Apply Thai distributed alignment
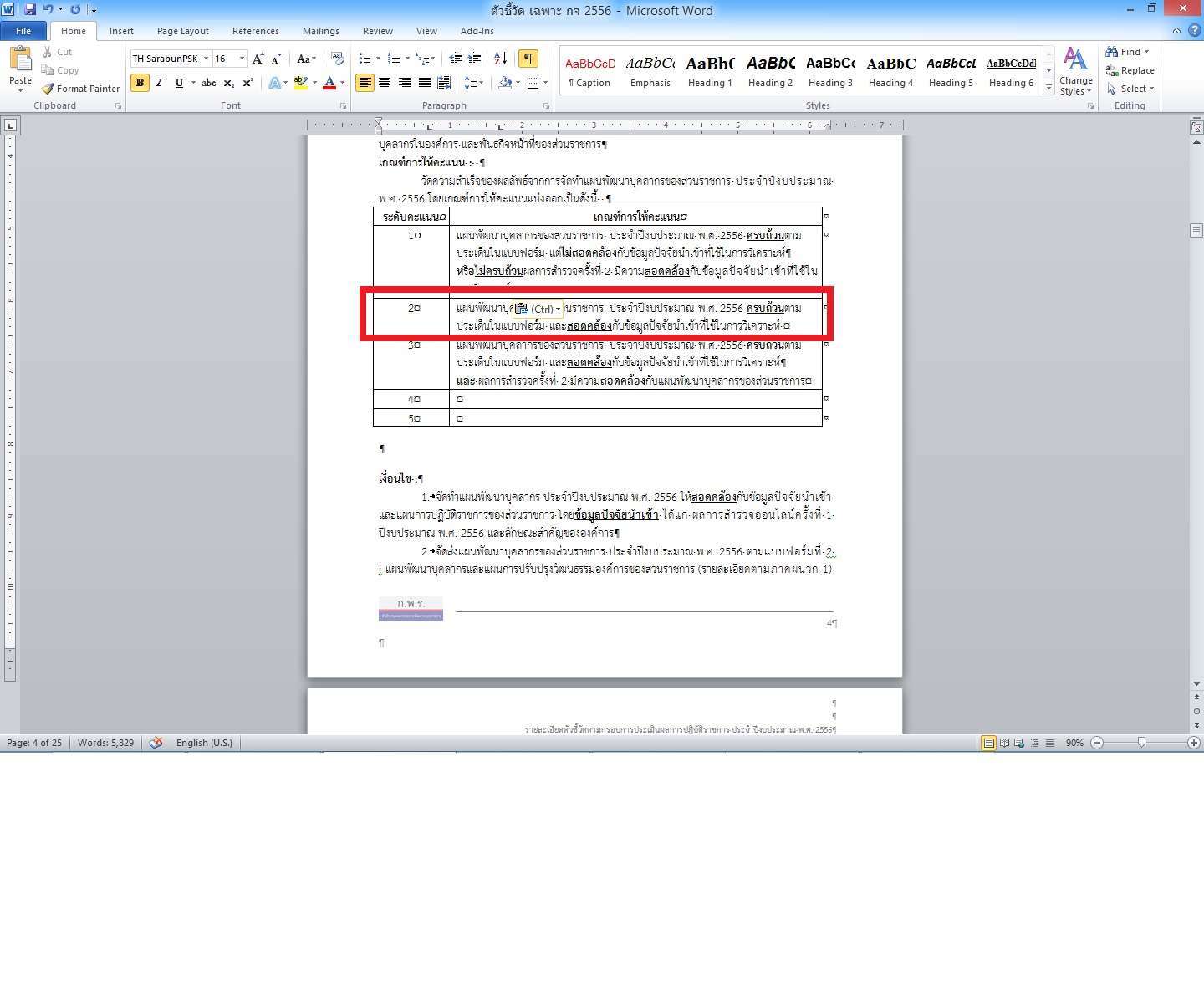 coord(444,83)
